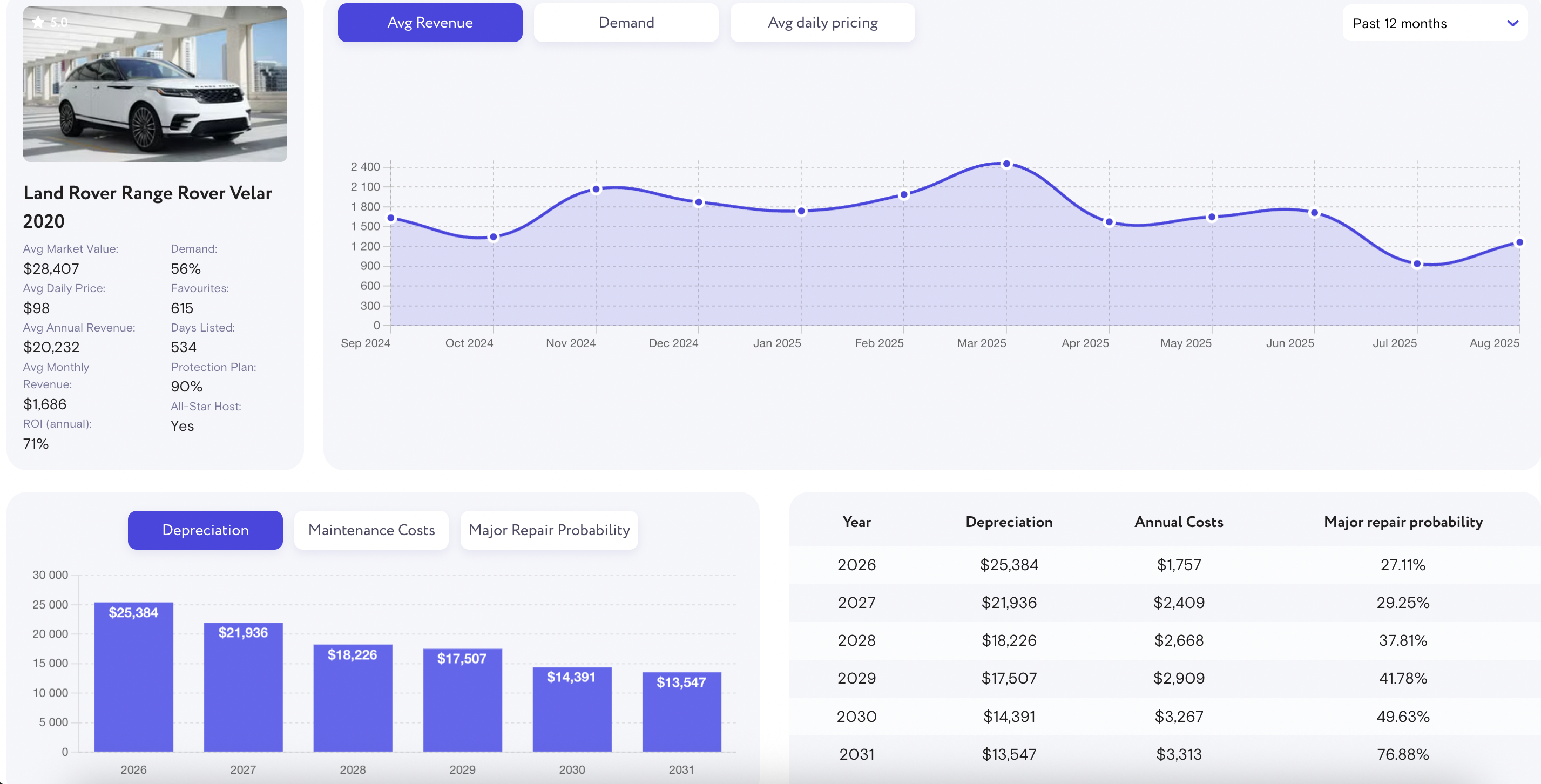Click the 2026 depreciation bar $25,384
The height and width of the screenshot is (784, 1541).
(133, 676)
